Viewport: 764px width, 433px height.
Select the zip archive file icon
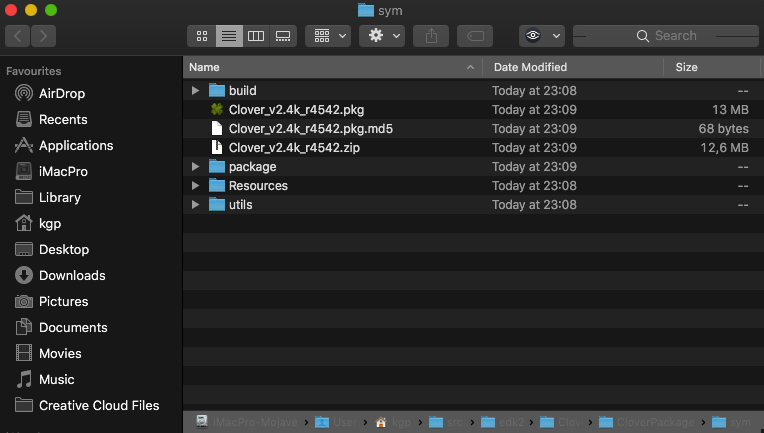pyautogui.click(x=217, y=148)
